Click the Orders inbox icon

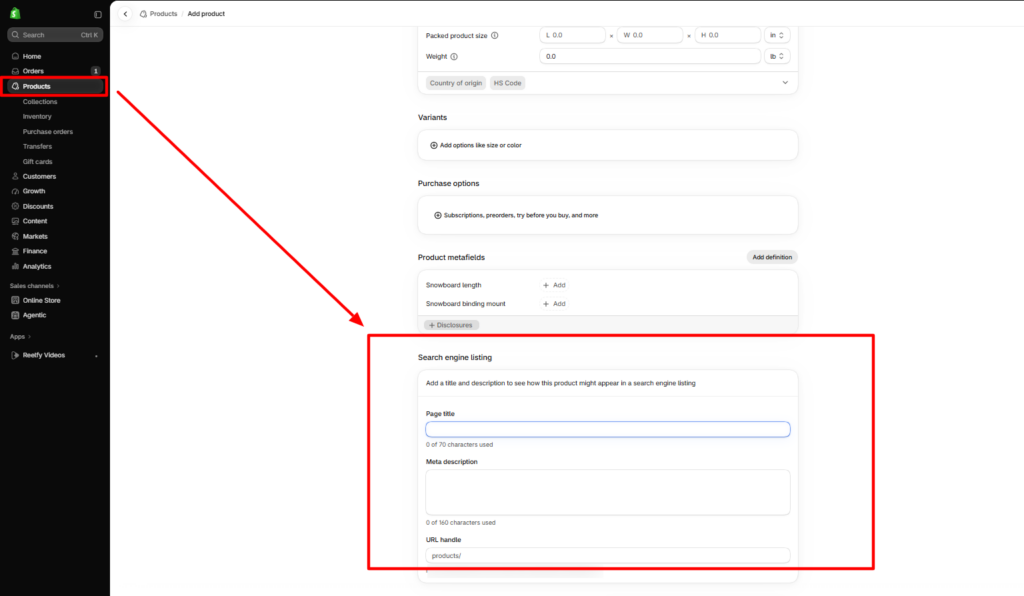click(x=15, y=71)
